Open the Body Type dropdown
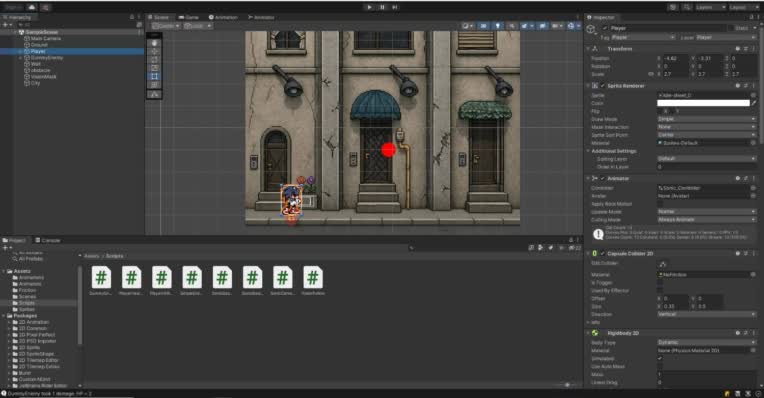 (x=707, y=342)
